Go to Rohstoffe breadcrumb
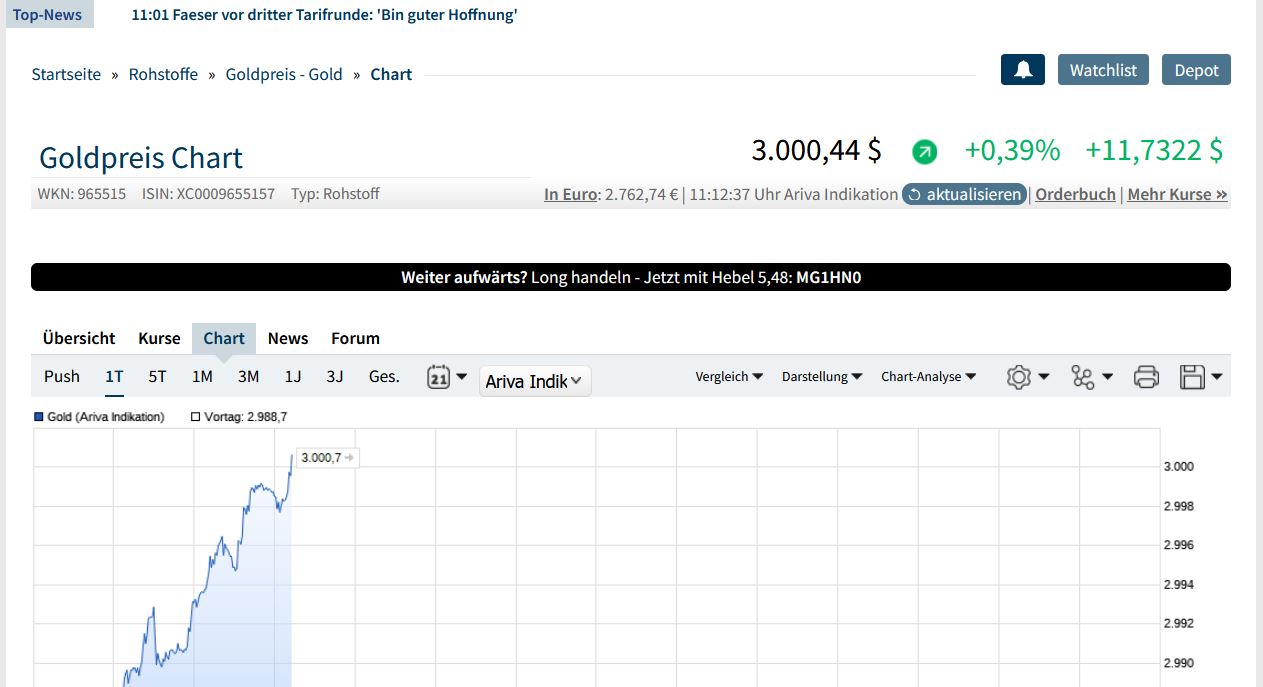1263x687 pixels. (163, 74)
